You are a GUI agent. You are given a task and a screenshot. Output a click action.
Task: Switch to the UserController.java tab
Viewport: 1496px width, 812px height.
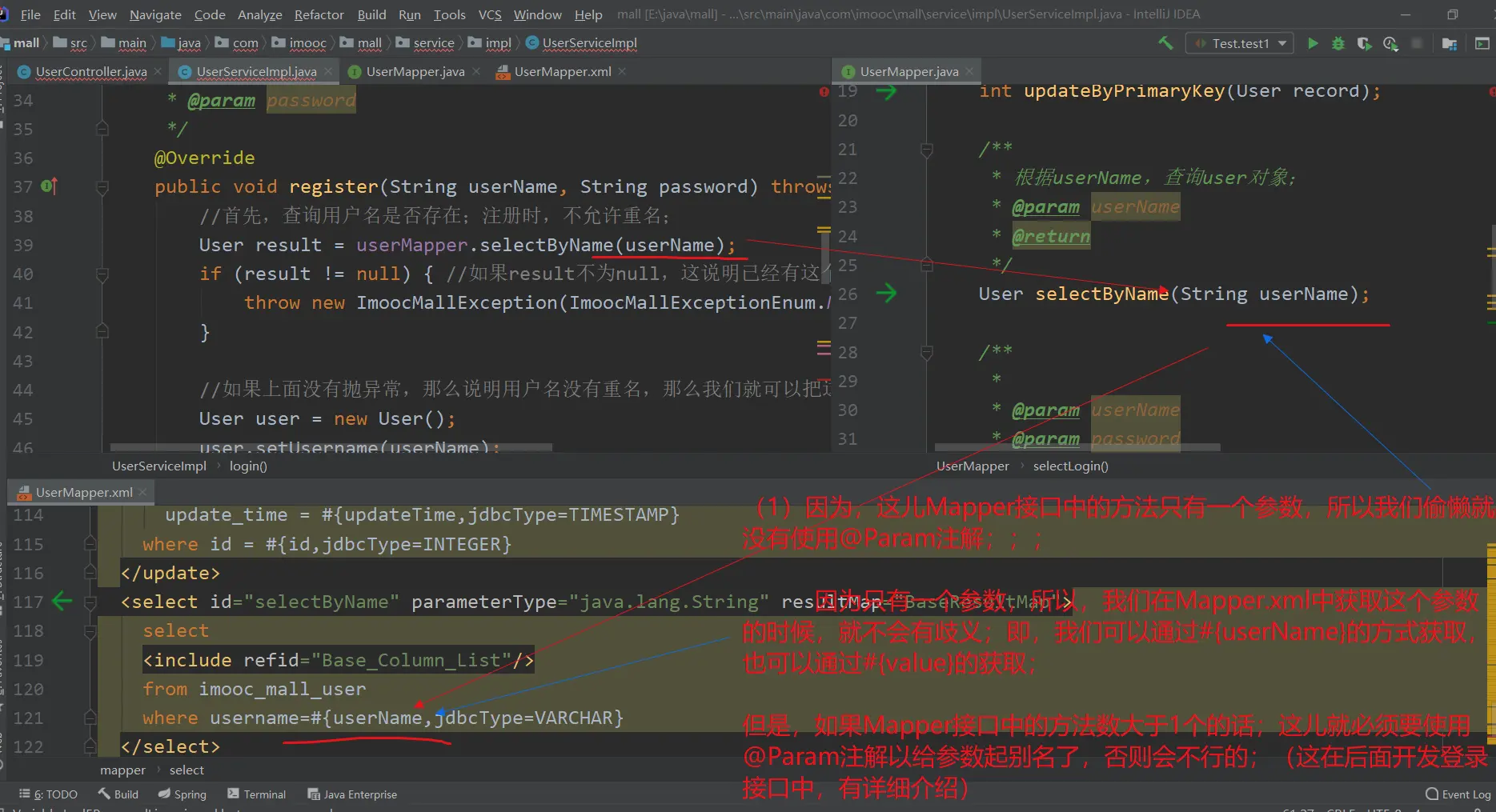90,72
